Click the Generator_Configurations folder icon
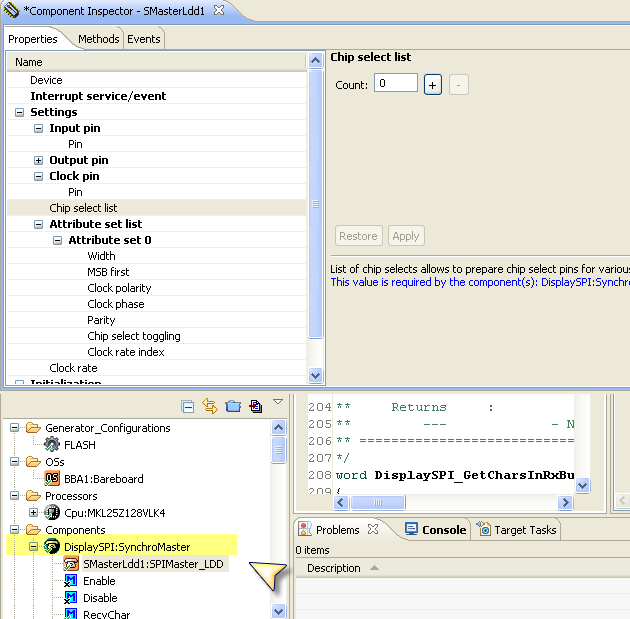This screenshot has width=630, height=619. coord(33,428)
